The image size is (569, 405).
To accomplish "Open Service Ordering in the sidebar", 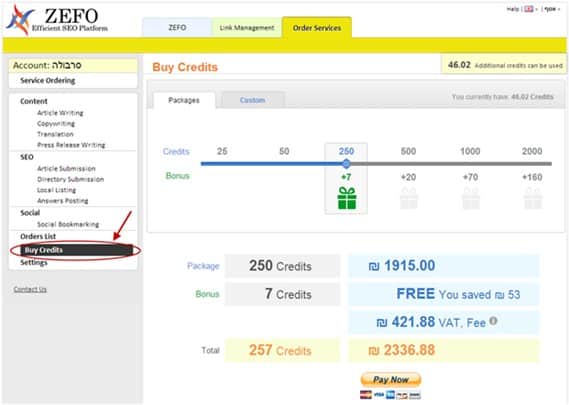I will [48, 81].
